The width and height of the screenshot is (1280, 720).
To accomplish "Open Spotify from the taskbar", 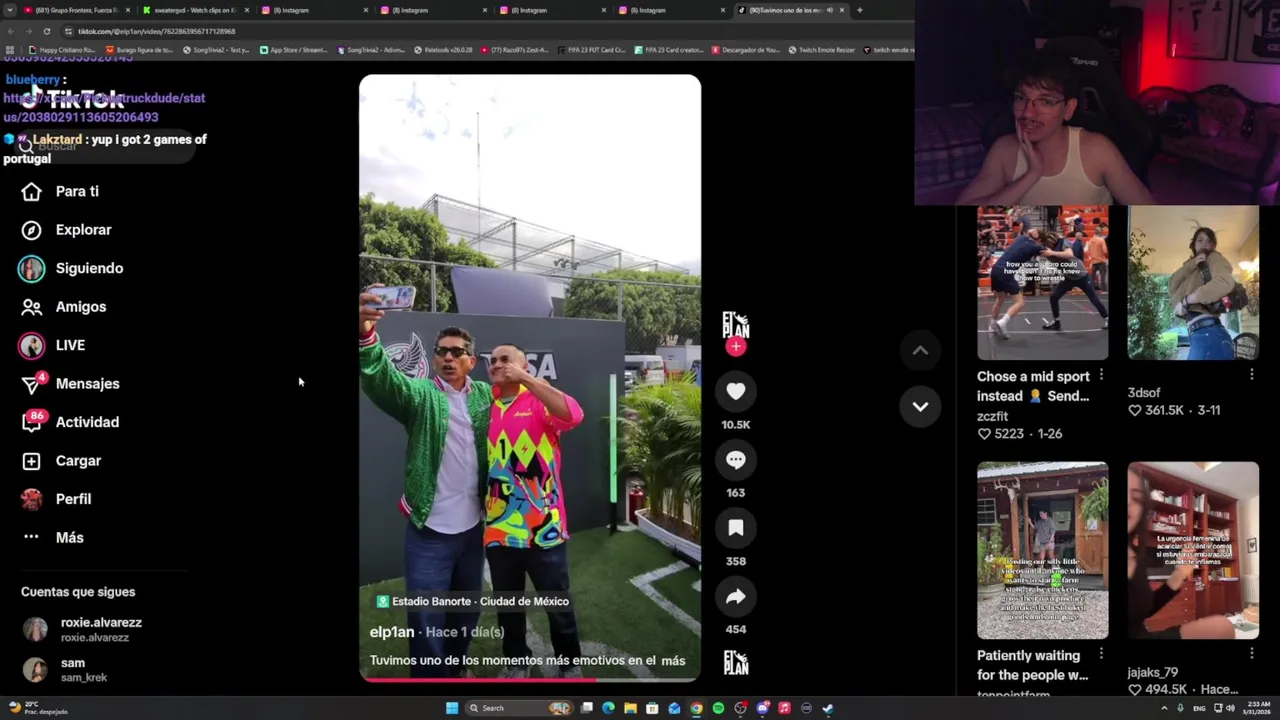I will (x=718, y=708).
